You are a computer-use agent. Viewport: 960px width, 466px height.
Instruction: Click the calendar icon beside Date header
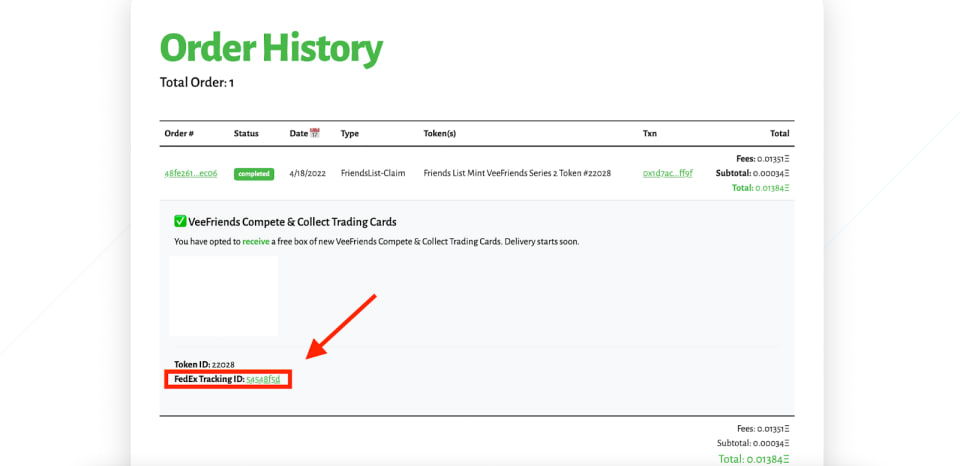315,133
